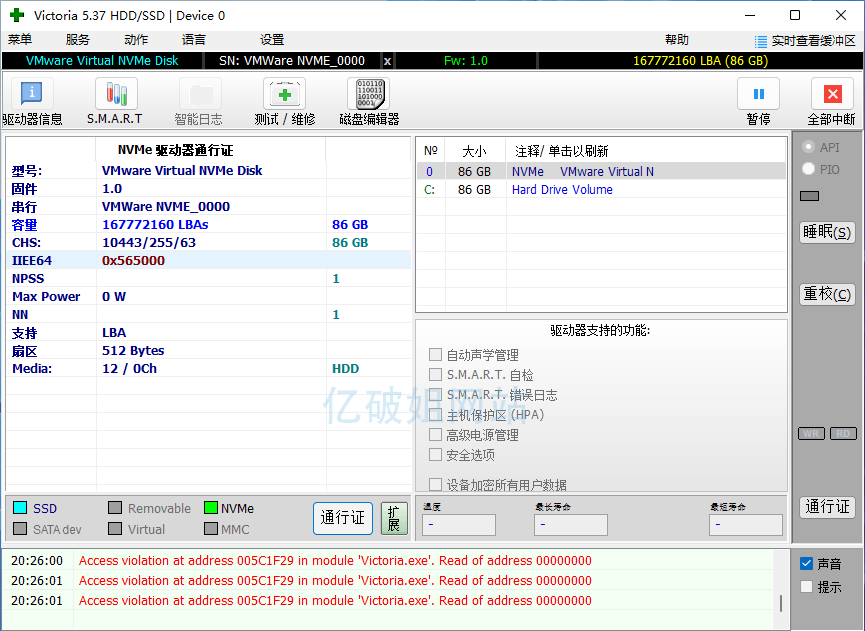The height and width of the screenshot is (631, 865).
Task: Launch the 磁盘编辑器 disk editor
Action: point(368,94)
